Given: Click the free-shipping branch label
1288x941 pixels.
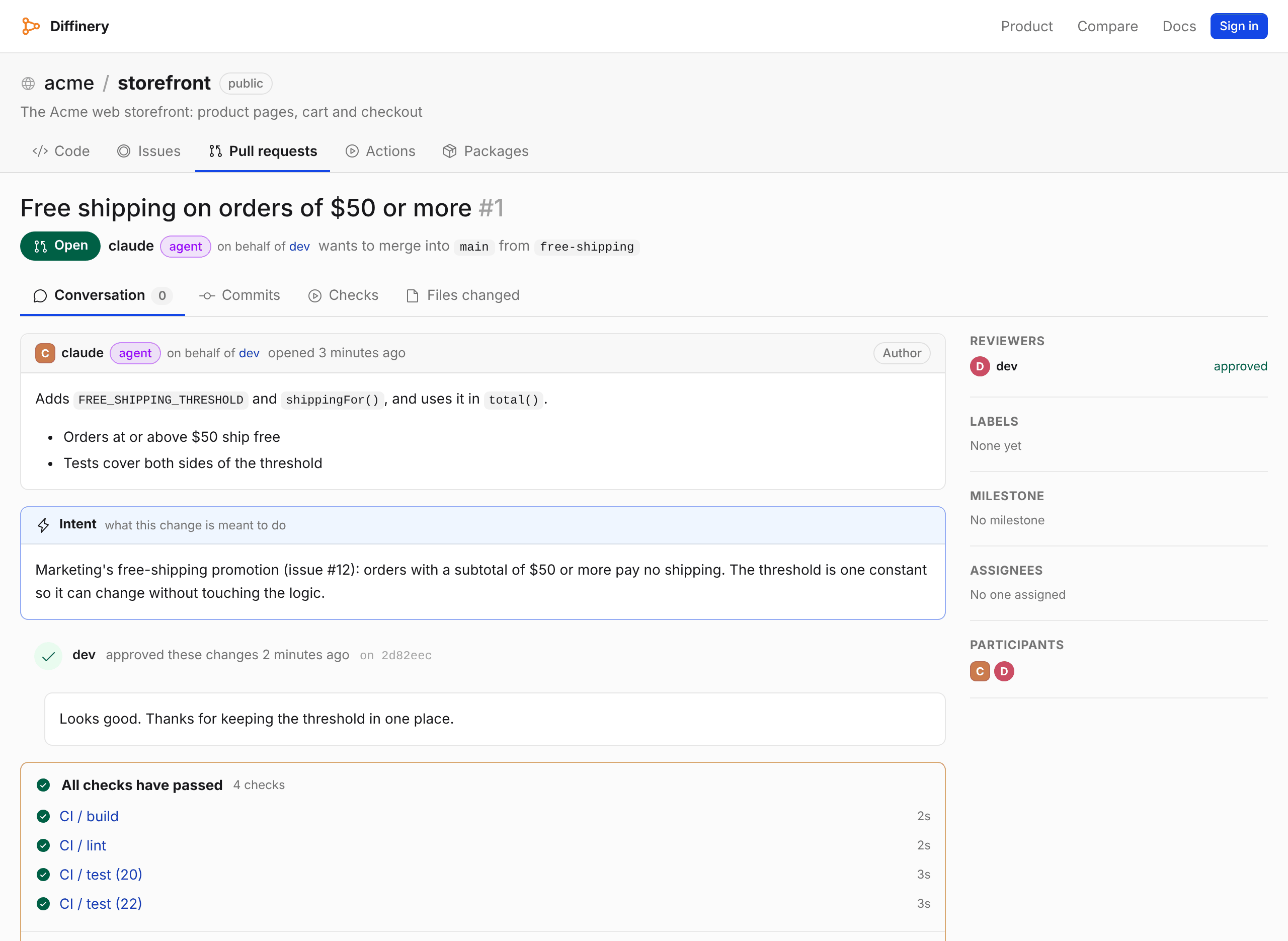Looking at the screenshot, I should coord(587,247).
